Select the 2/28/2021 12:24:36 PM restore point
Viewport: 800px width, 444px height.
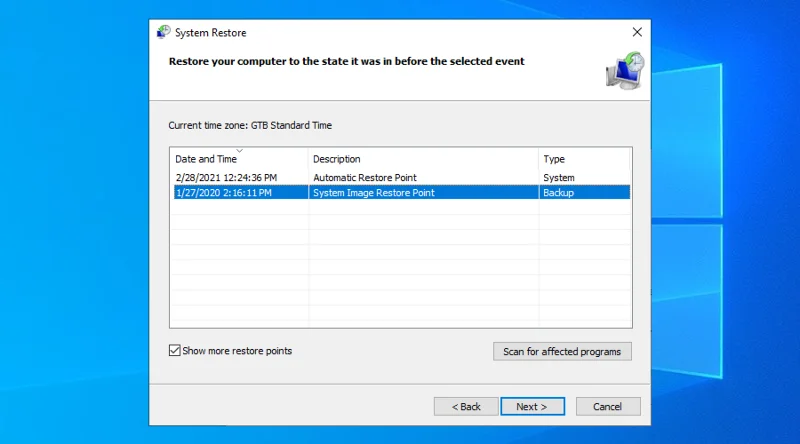pos(402,178)
